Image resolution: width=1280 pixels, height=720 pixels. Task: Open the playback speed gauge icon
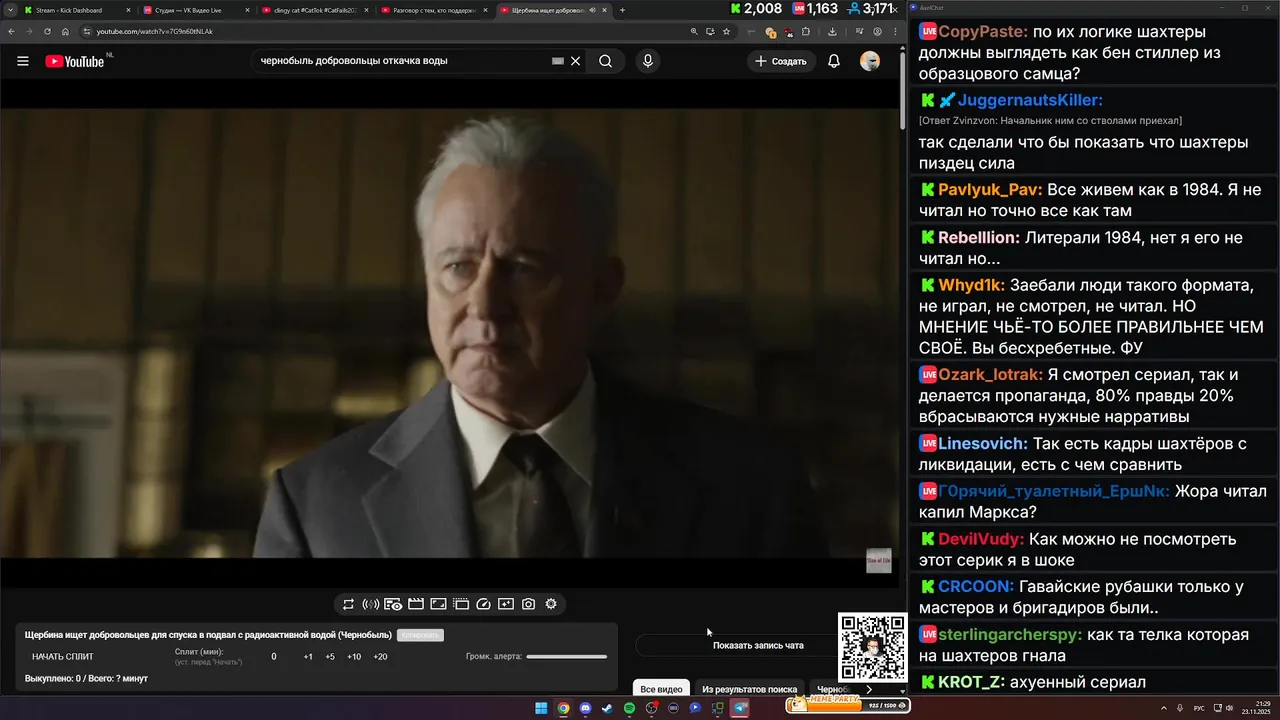pos(484,604)
